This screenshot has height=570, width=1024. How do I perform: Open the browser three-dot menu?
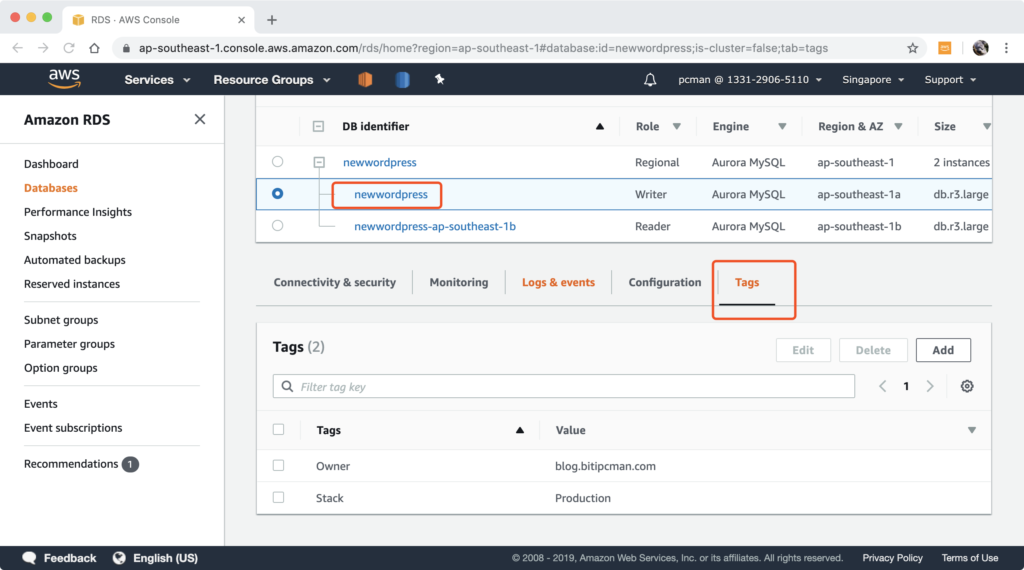tap(1006, 48)
